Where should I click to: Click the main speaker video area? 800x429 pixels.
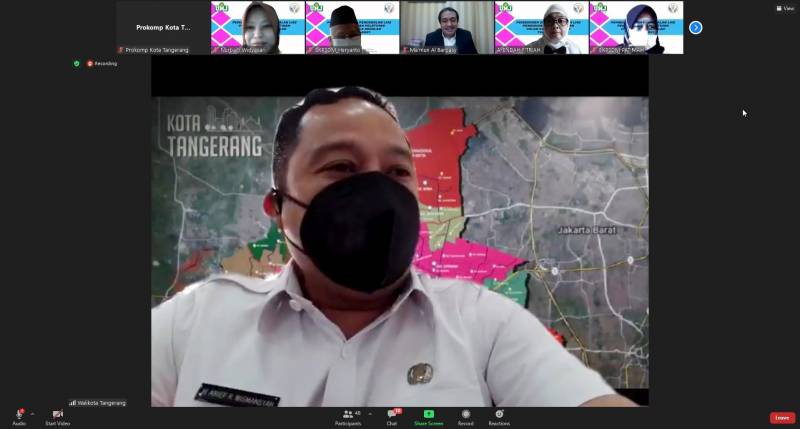(x=399, y=250)
